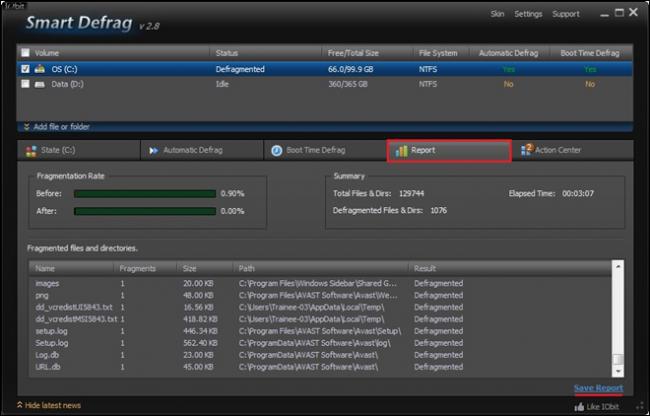Click the bar chart Report icon
The width and height of the screenshot is (650, 416).
point(401,151)
